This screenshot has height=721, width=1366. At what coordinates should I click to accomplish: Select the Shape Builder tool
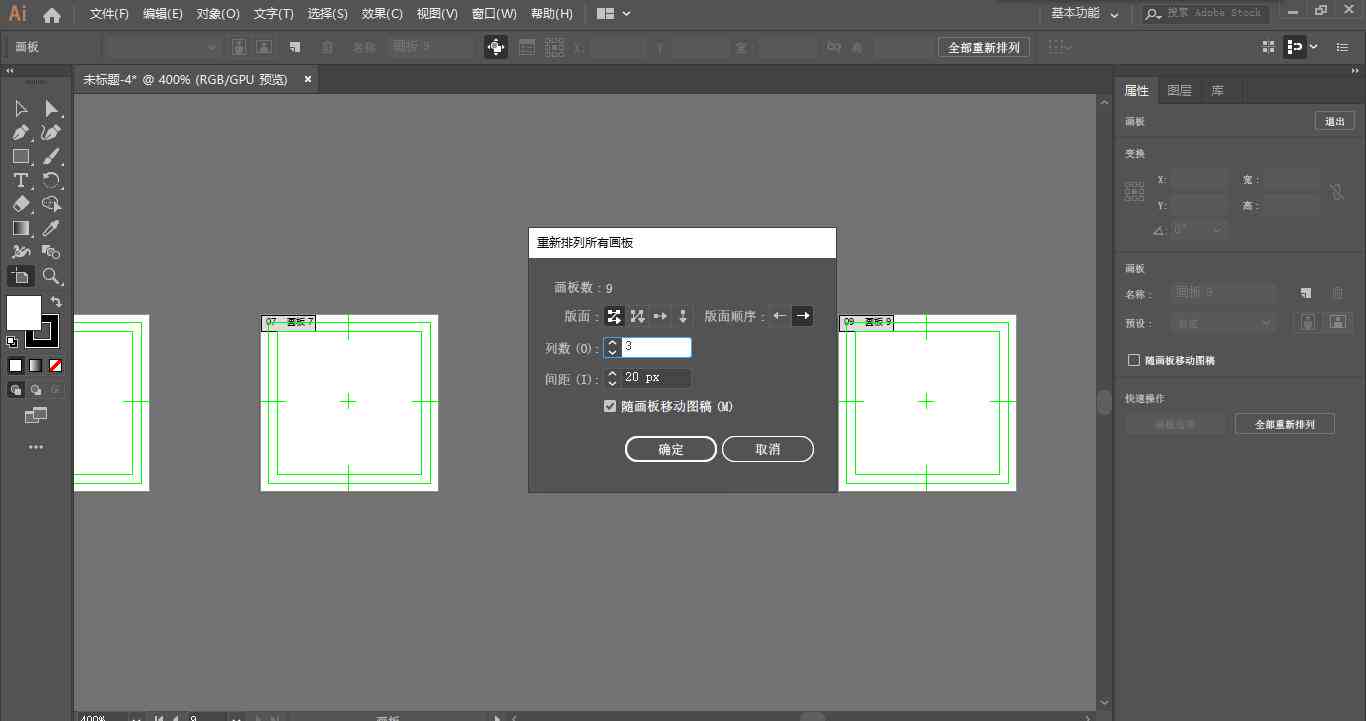pos(51,204)
